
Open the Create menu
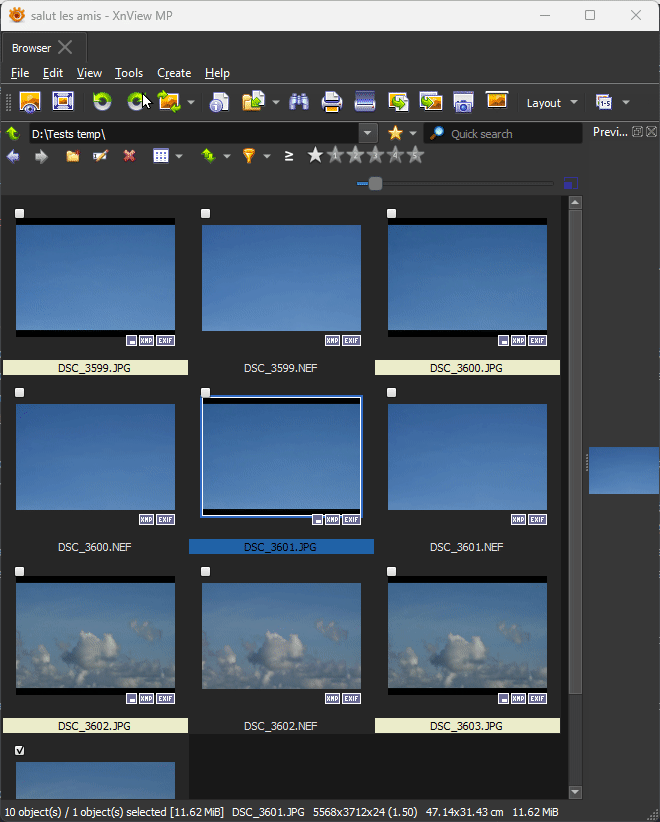point(174,73)
